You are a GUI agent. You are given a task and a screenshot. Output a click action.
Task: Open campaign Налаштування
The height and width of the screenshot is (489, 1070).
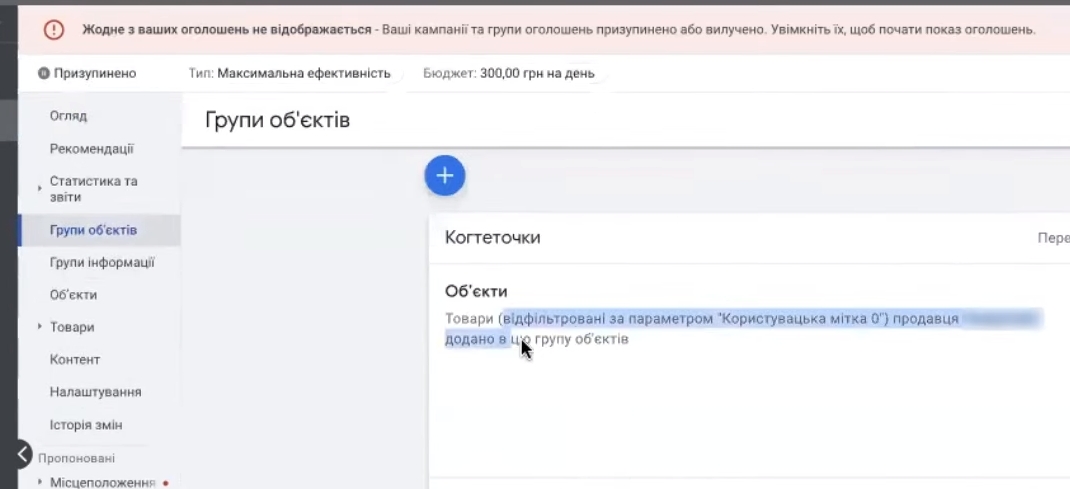coord(95,392)
